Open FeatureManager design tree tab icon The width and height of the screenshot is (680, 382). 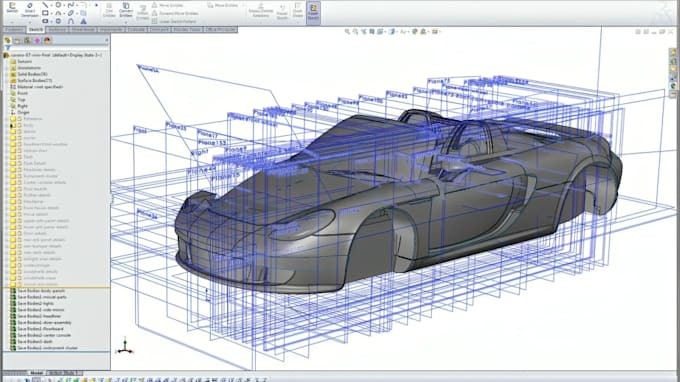7,40
